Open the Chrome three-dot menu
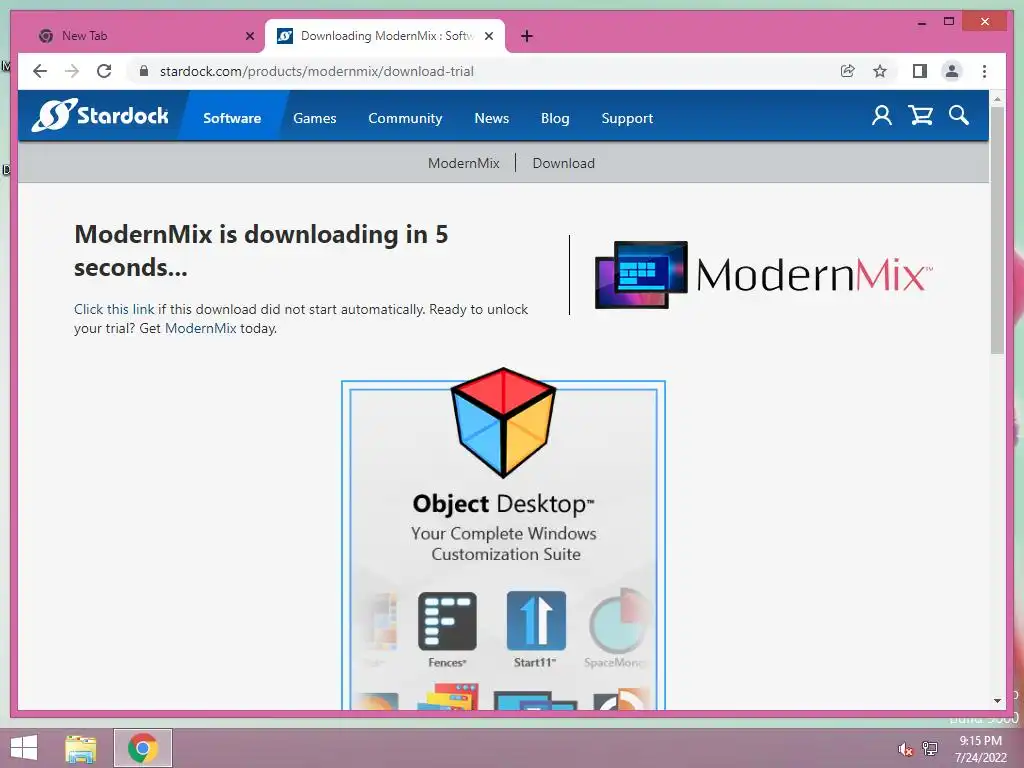 [x=984, y=71]
